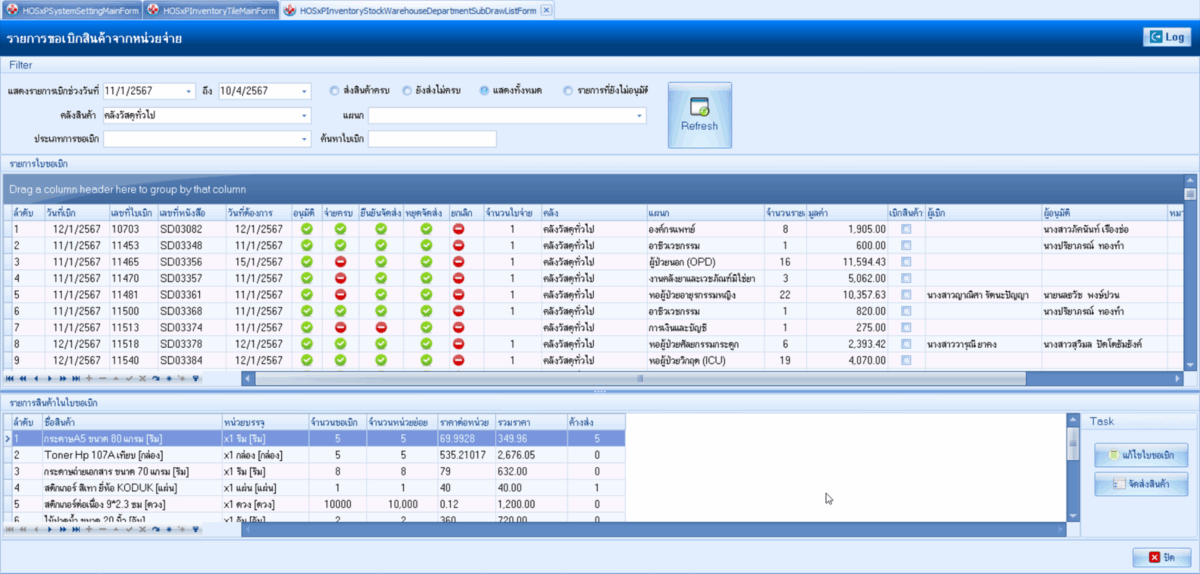Open the Log button

pyautogui.click(x=1166, y=37)
